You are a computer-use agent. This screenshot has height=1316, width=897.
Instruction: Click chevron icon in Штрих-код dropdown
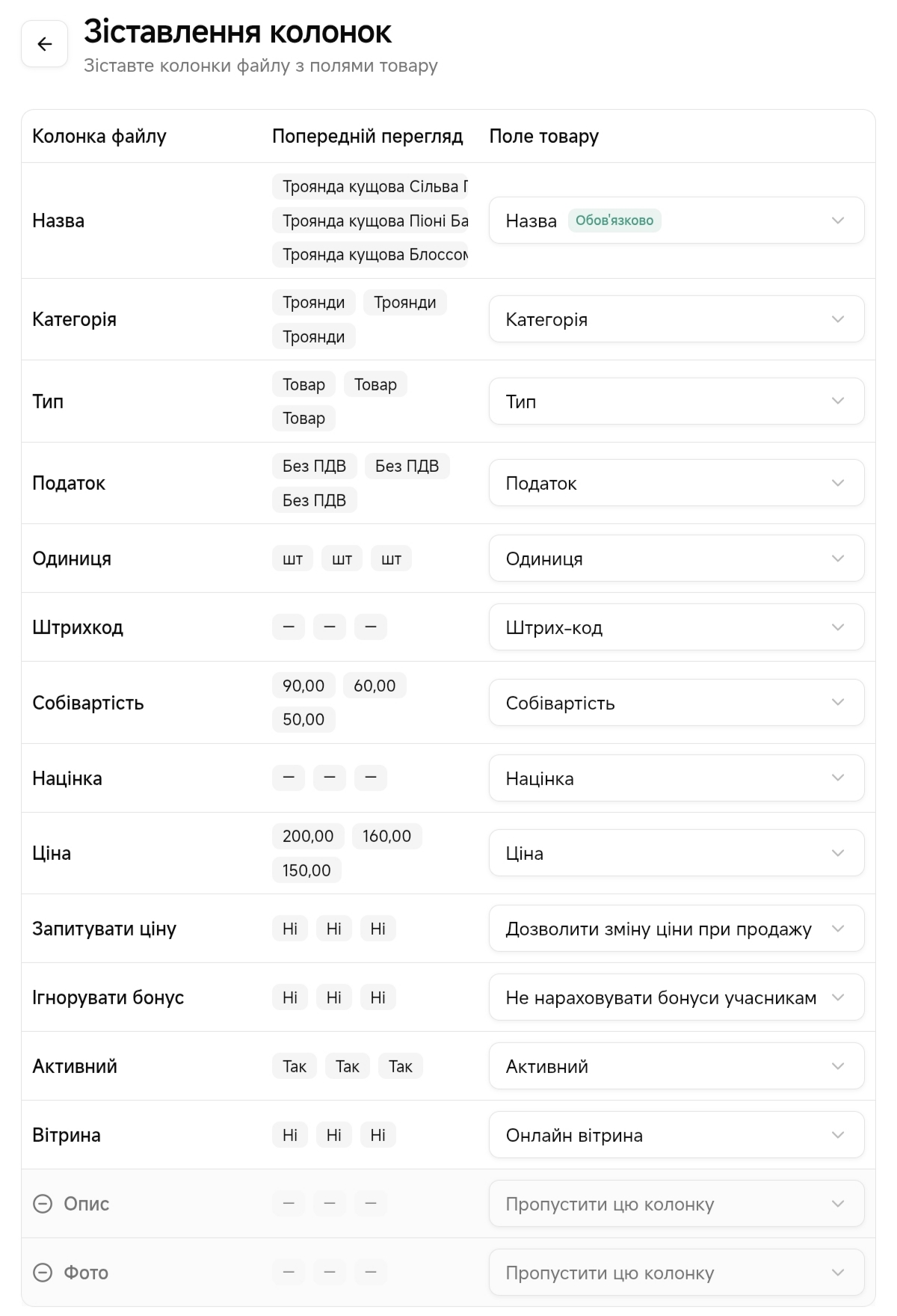pyautogui.click(x=838, y=627)
